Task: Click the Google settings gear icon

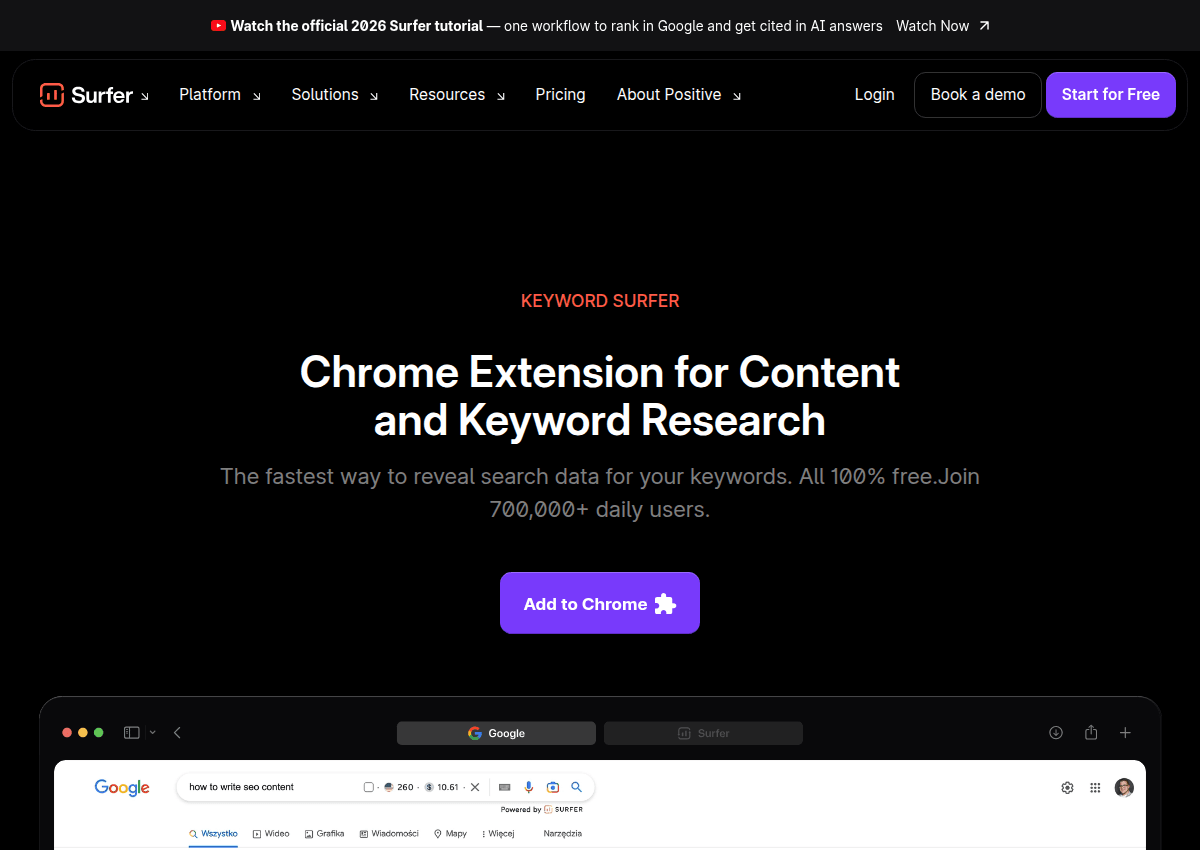Action: coord(1067,788)
